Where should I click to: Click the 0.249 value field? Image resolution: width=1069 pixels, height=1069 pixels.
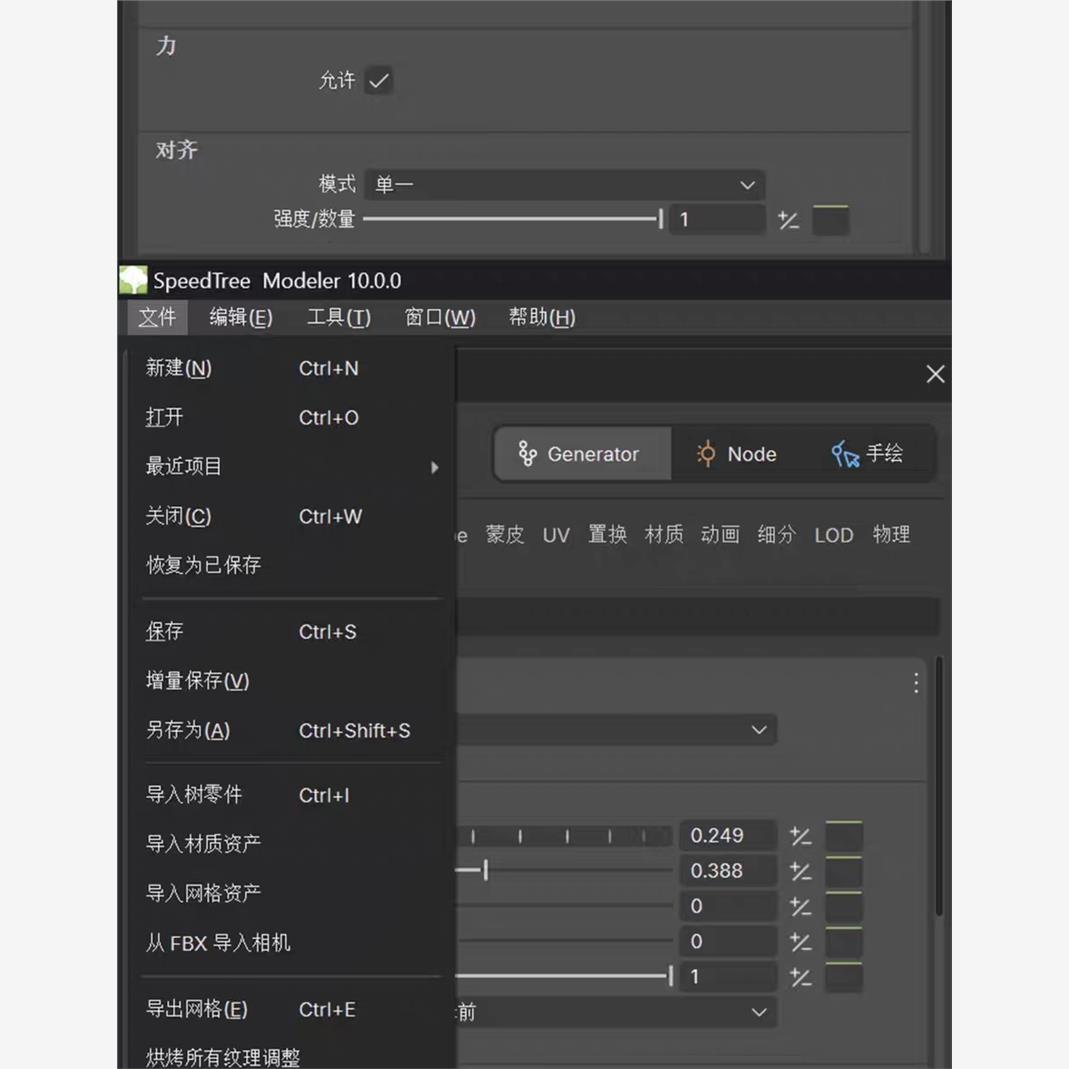click(728, 836)
